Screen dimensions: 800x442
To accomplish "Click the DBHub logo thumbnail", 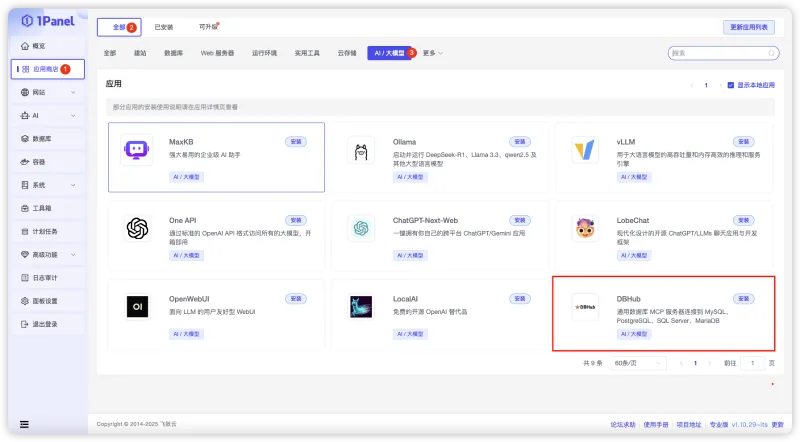I will 585,307.
